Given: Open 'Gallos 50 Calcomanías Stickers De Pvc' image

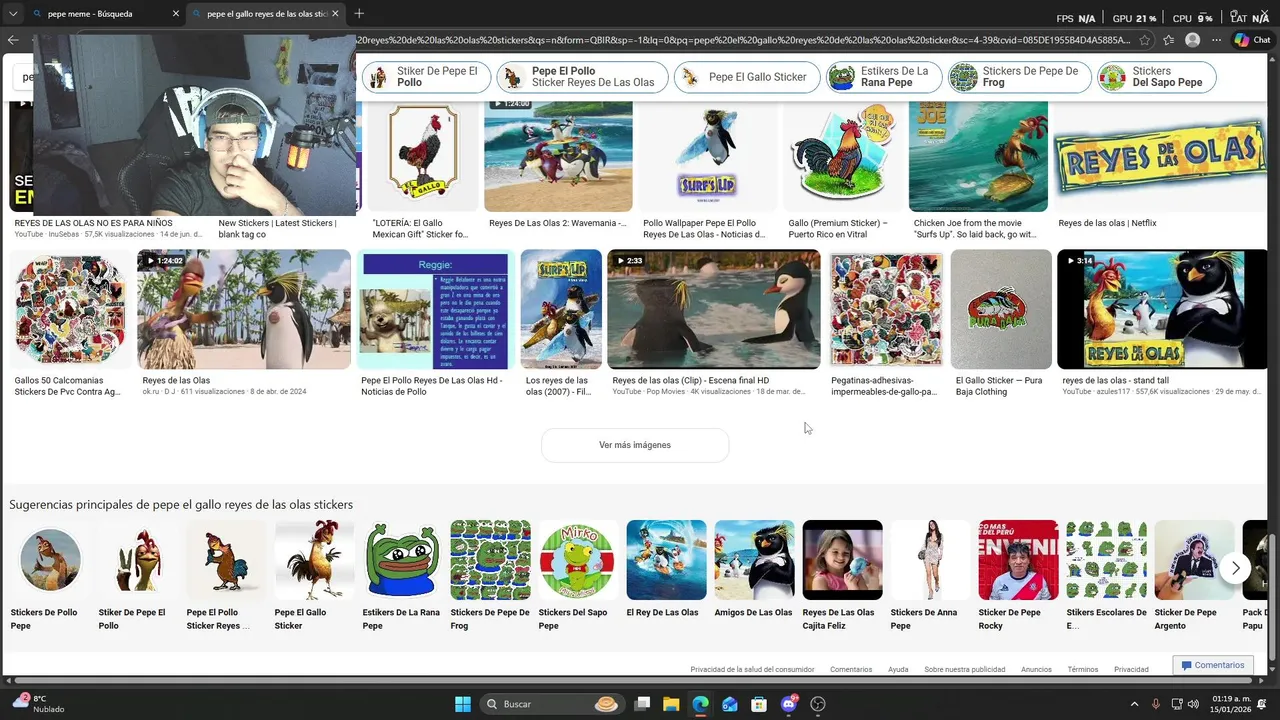Looking at the screenshot, I should point(70,310).
